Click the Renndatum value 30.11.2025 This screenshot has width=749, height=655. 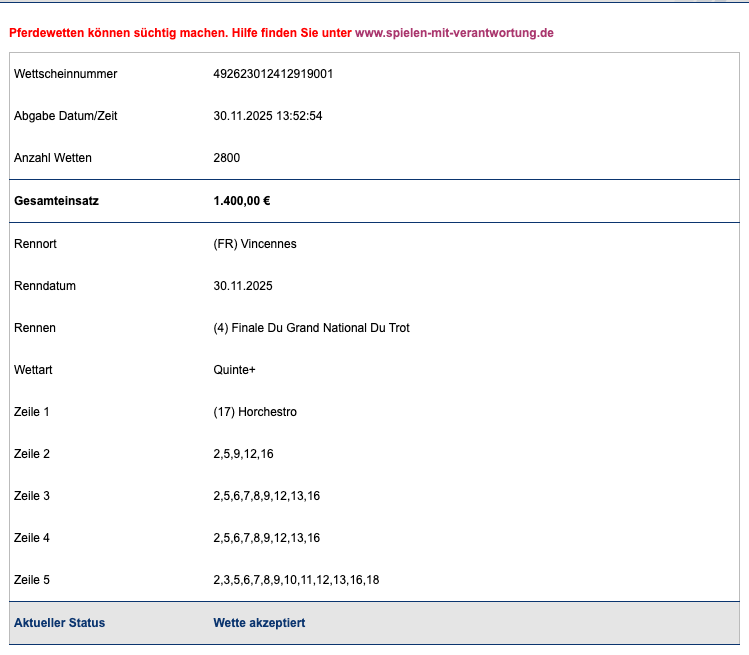point(243,286)
